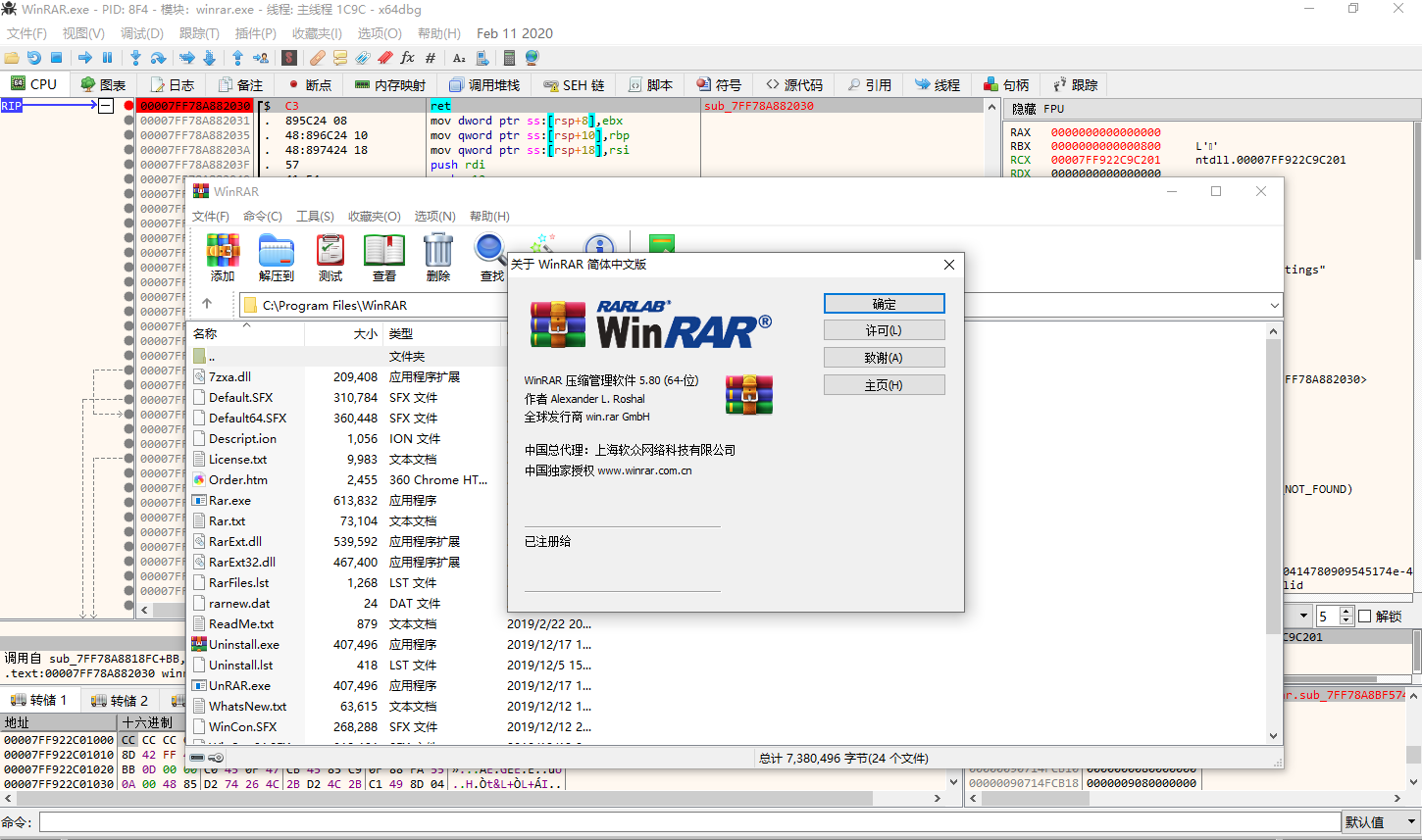Click the run arrow toolbar icon
The image size is (1422, 840).
coord(85,58)
